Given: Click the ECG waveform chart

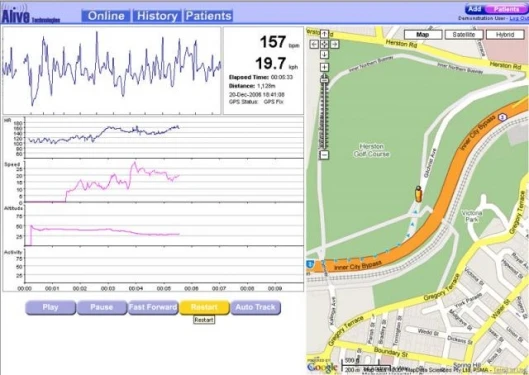Looking at the screenshot, I should click(112, 70).
